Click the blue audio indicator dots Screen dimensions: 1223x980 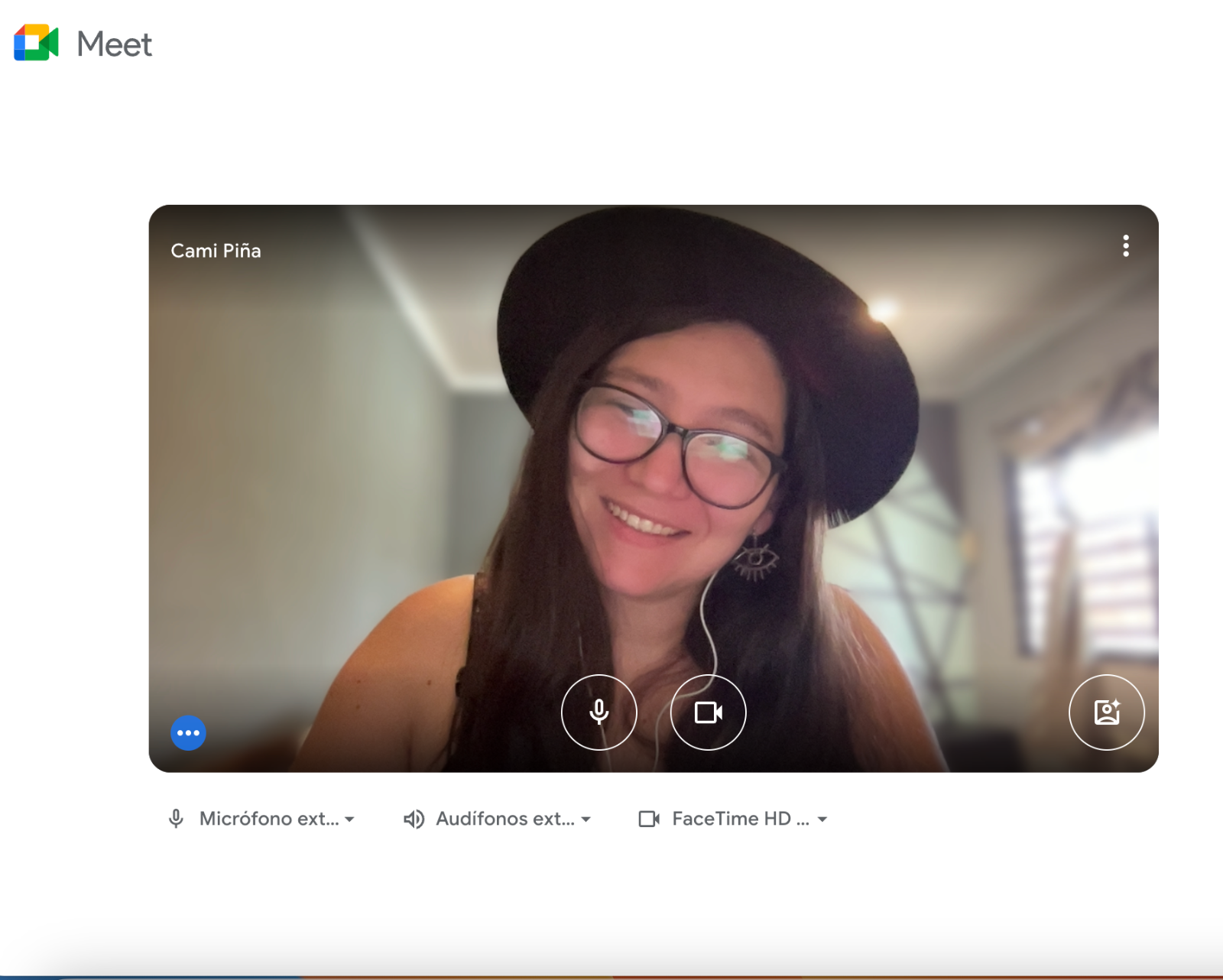pos(188,733)
